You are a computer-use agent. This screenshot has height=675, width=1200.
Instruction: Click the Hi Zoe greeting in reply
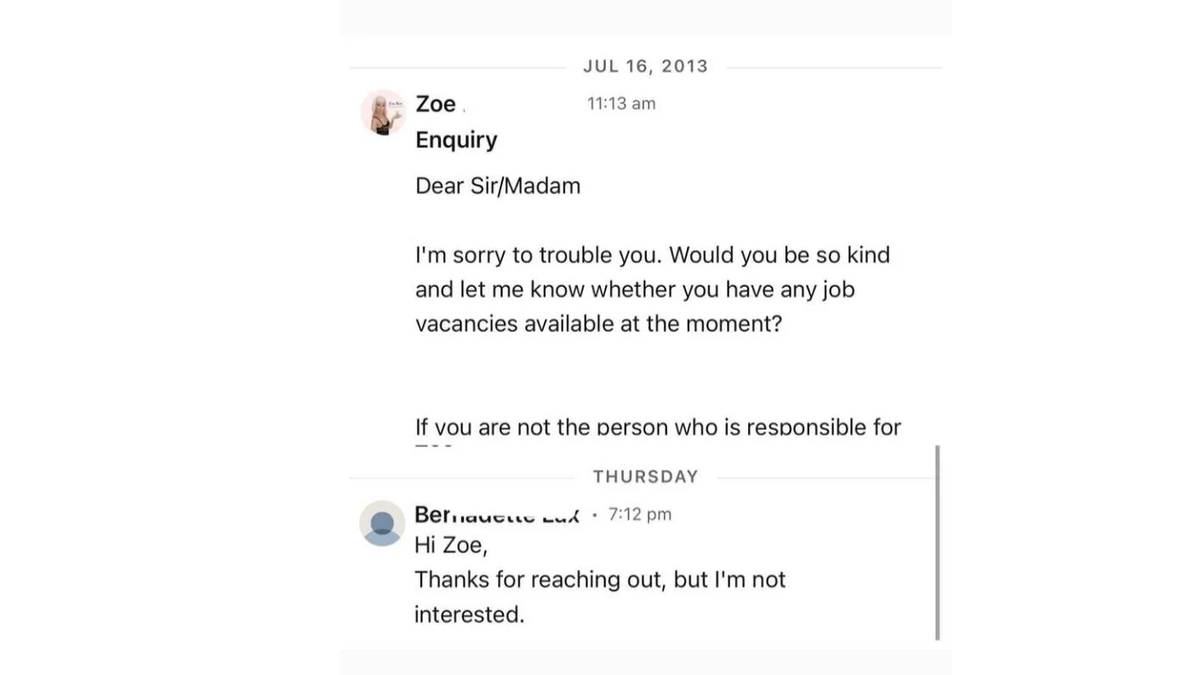pyautogui.click(x=451, y=545)
